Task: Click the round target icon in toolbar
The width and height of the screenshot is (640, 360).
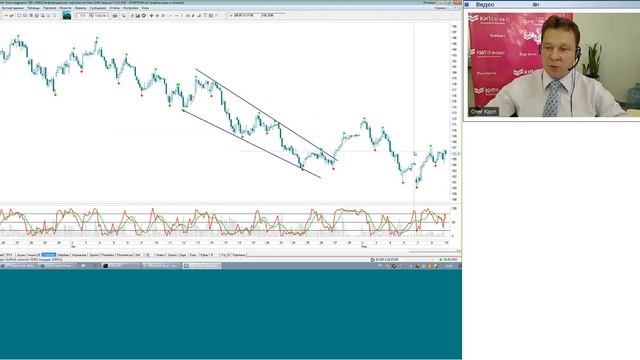Action: point(144,16)
